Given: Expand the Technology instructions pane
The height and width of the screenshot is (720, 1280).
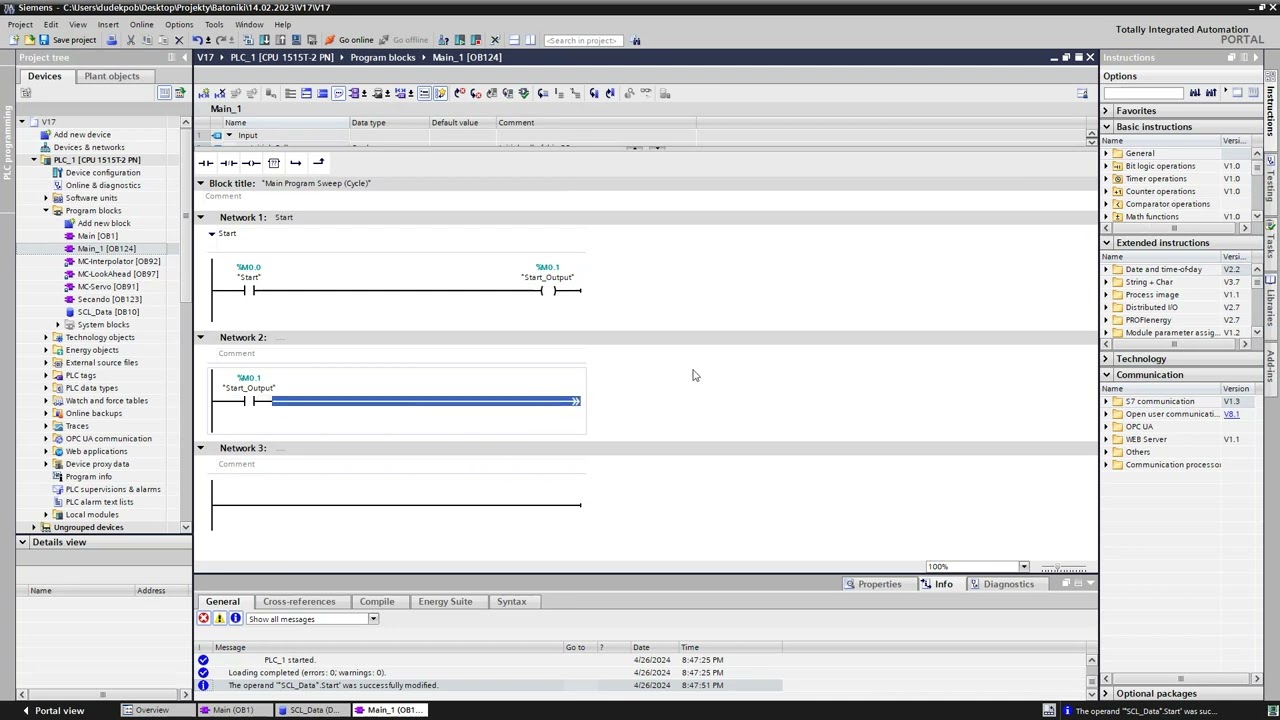Looking at the screenshot, I should click(x=1106, y=359).
